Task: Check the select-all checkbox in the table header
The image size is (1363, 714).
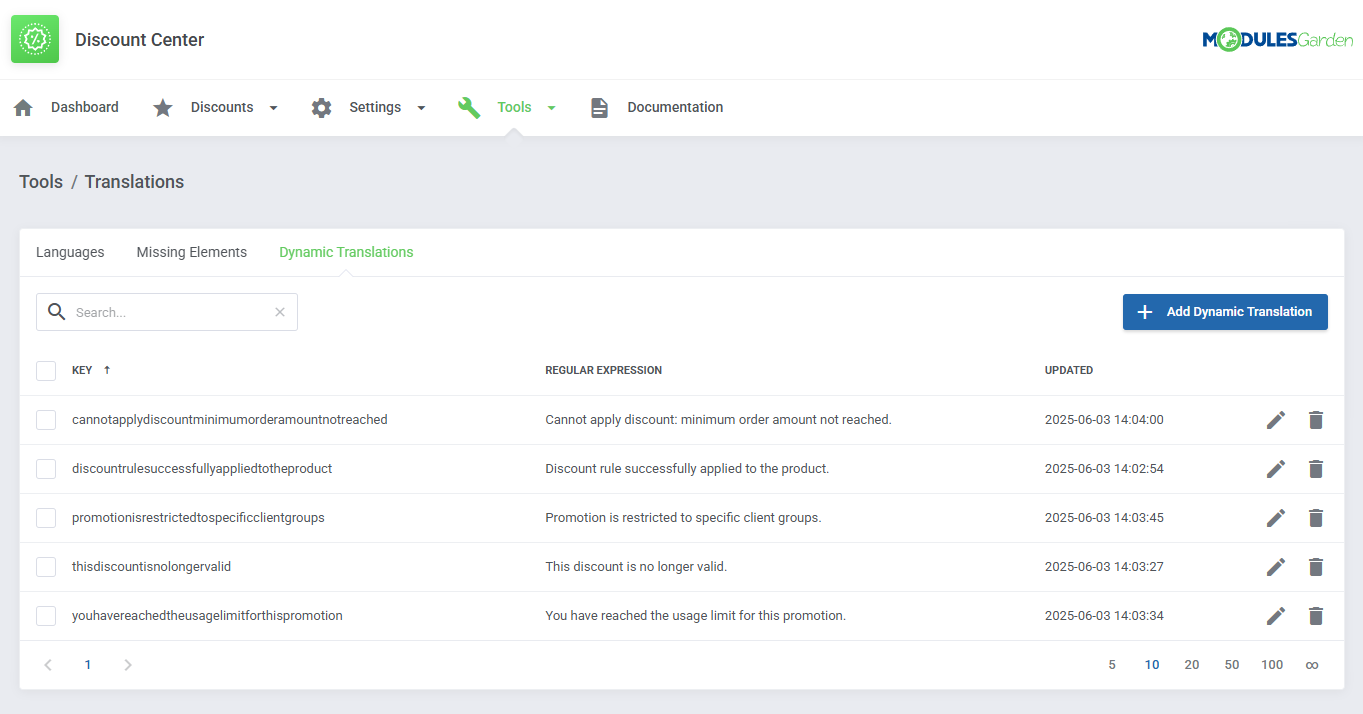Action: pyautogui.click(x=46, y=370)
